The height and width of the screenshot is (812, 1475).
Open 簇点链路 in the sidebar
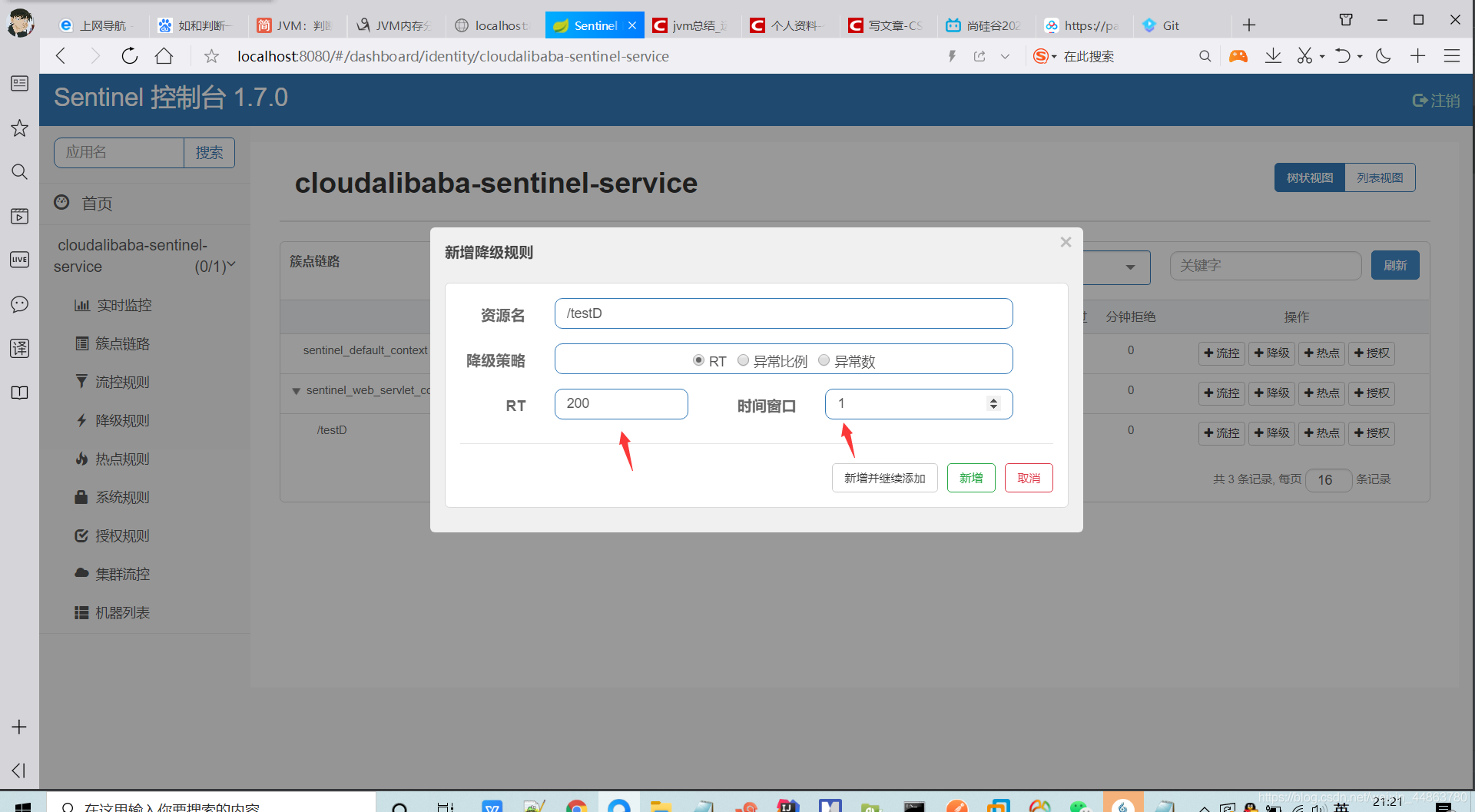click(113, 343)
